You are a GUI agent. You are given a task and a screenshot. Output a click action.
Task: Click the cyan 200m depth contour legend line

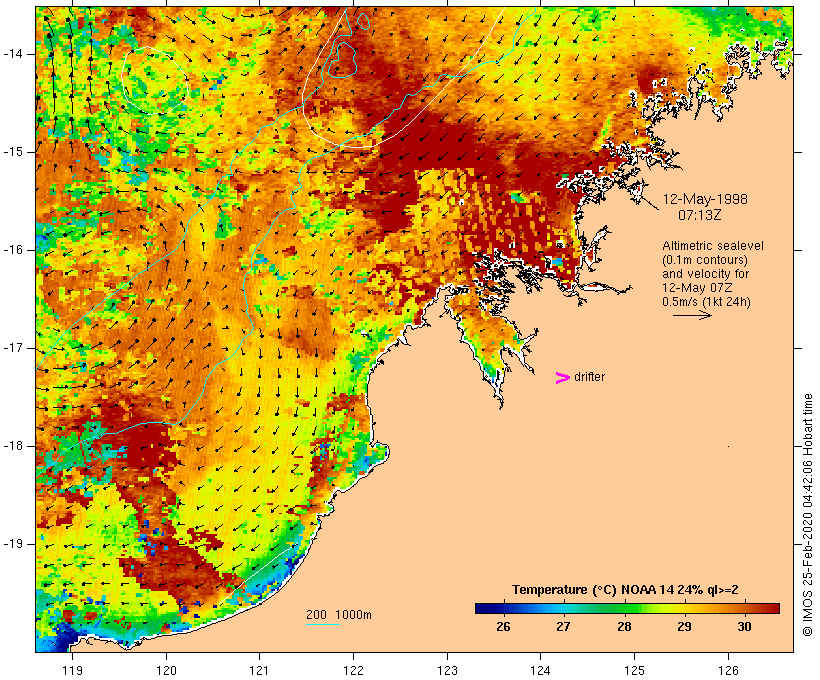coord(323,625)
